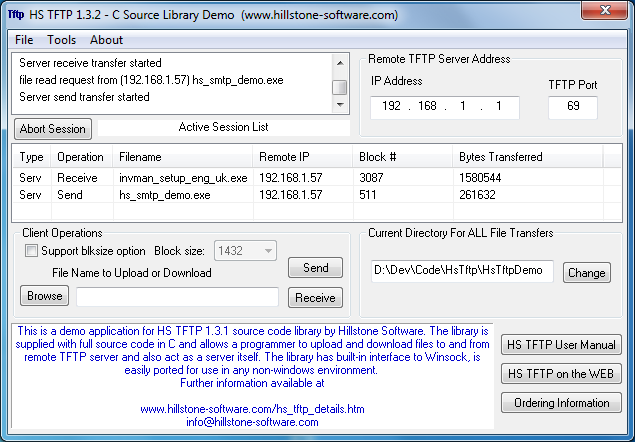Click the current directory path field
Screen dimensions: 635x442
tap(462, 271)
